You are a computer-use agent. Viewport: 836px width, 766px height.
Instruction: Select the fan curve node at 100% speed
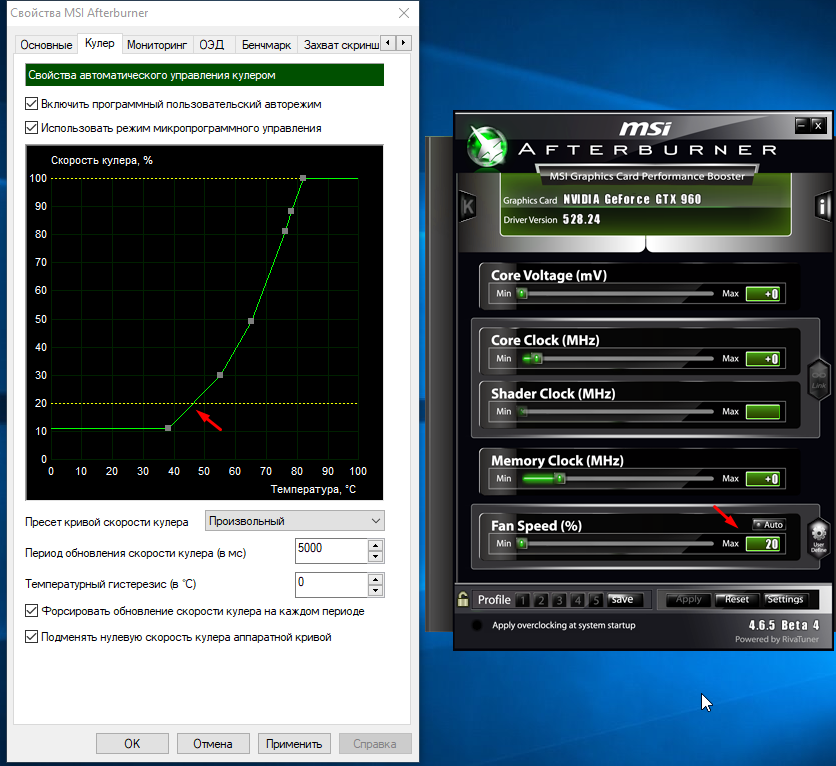click(303, 178)
